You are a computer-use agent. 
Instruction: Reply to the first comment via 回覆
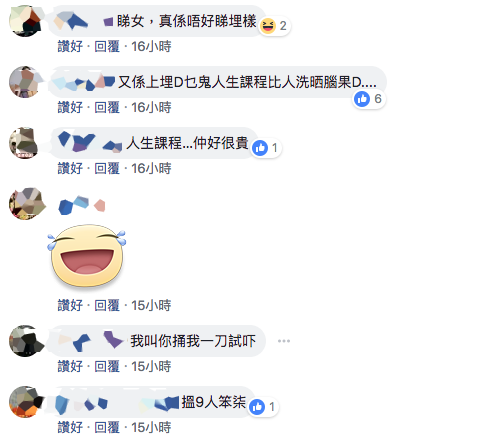point(107,46)
